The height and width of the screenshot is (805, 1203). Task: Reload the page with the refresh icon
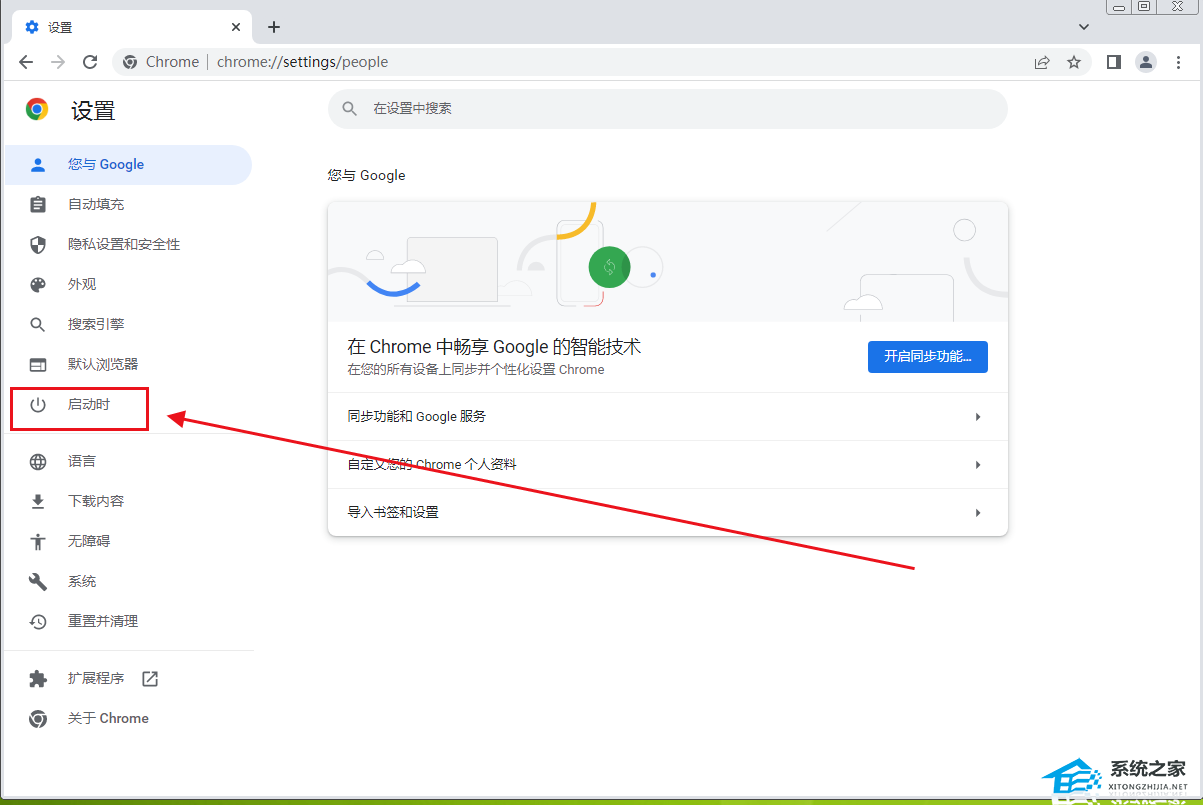90,62
